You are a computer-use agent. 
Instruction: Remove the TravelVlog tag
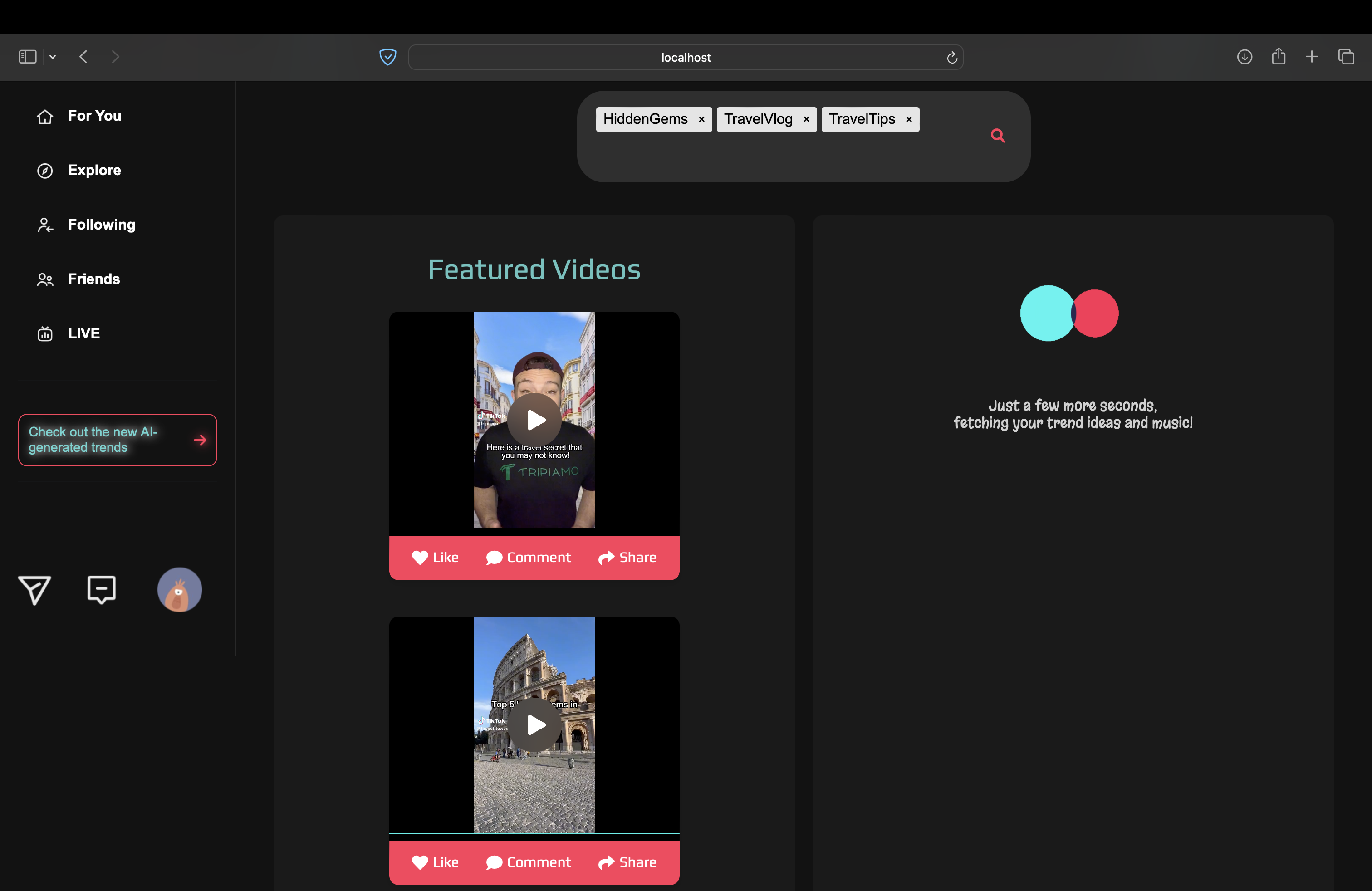[x=806, y=119]
